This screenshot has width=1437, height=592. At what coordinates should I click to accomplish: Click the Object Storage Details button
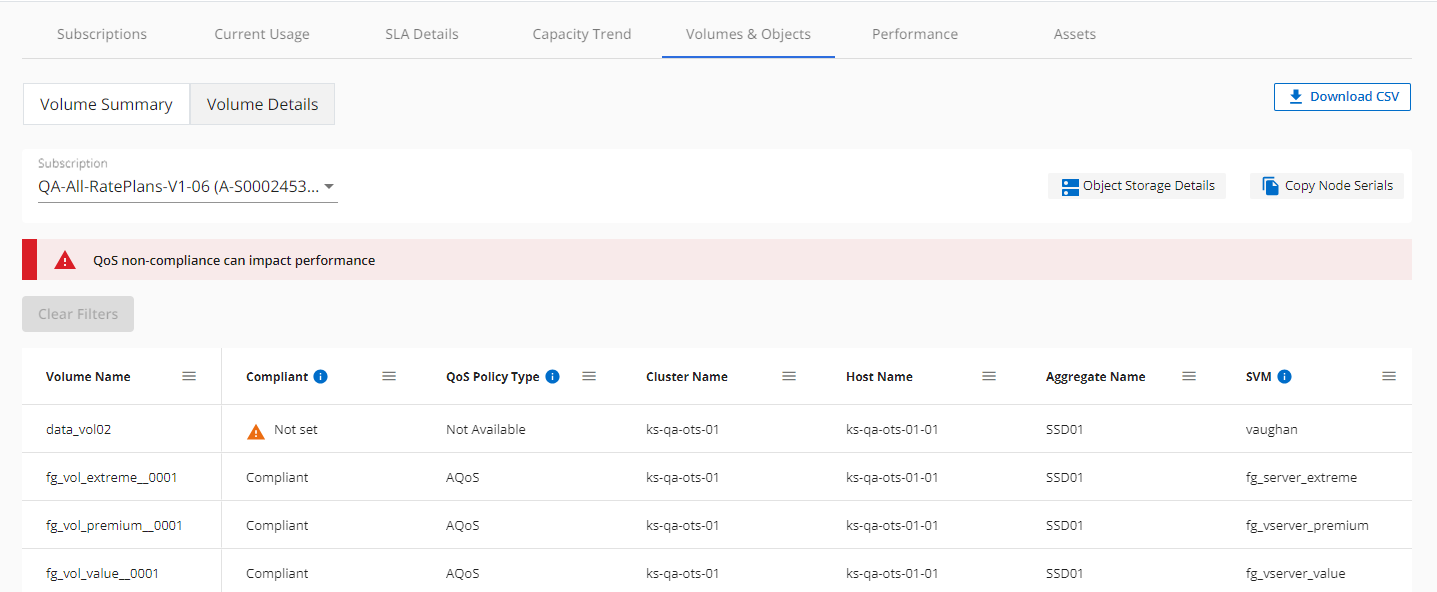pos(1137,186)
